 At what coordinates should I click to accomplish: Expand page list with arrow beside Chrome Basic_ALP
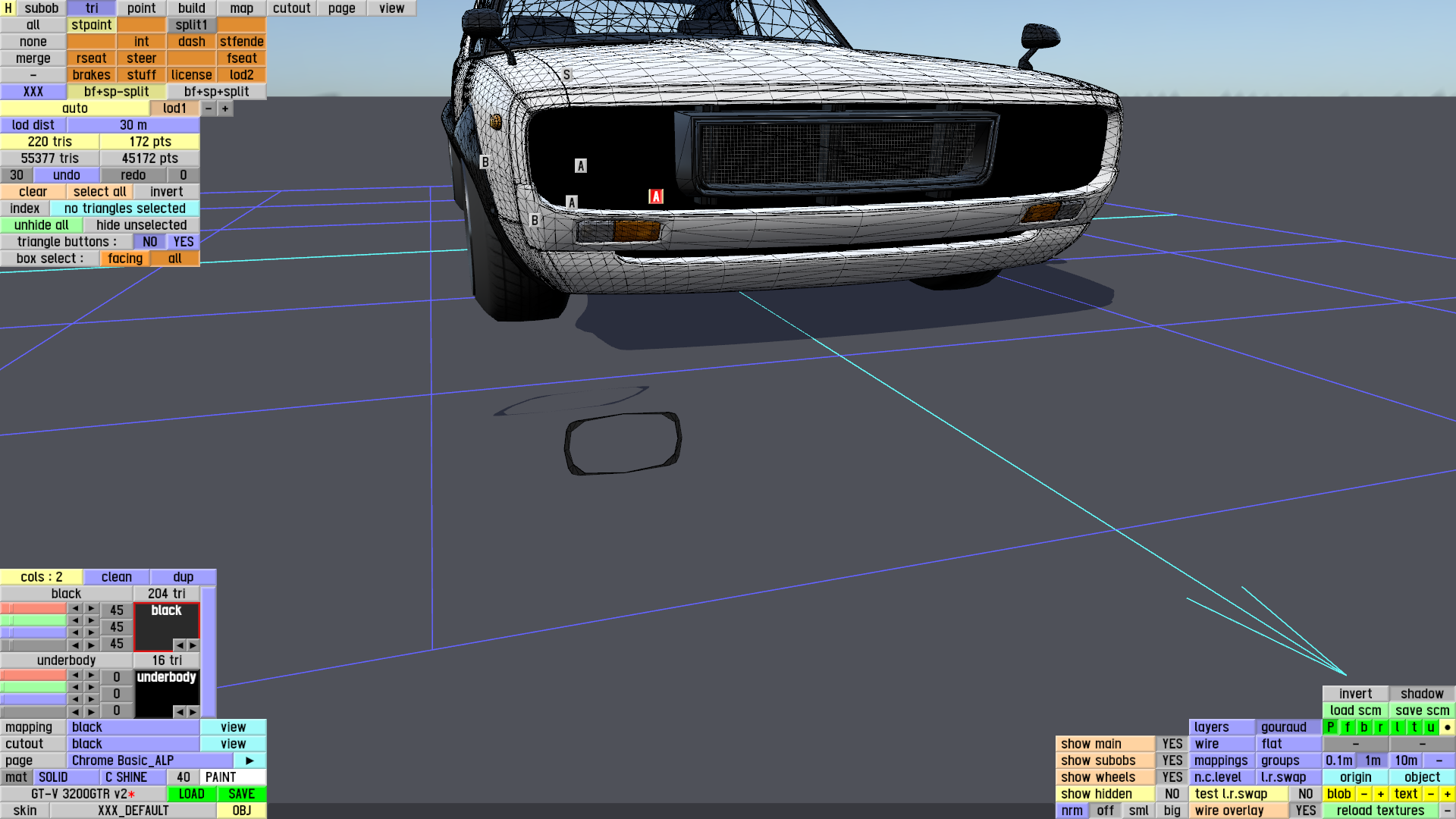[x=249, y=761]
